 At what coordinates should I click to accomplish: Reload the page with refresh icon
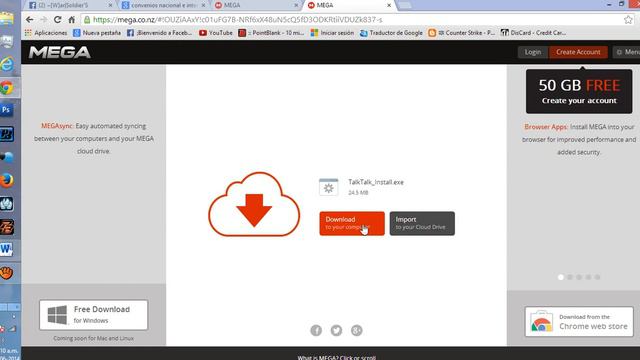58,20
